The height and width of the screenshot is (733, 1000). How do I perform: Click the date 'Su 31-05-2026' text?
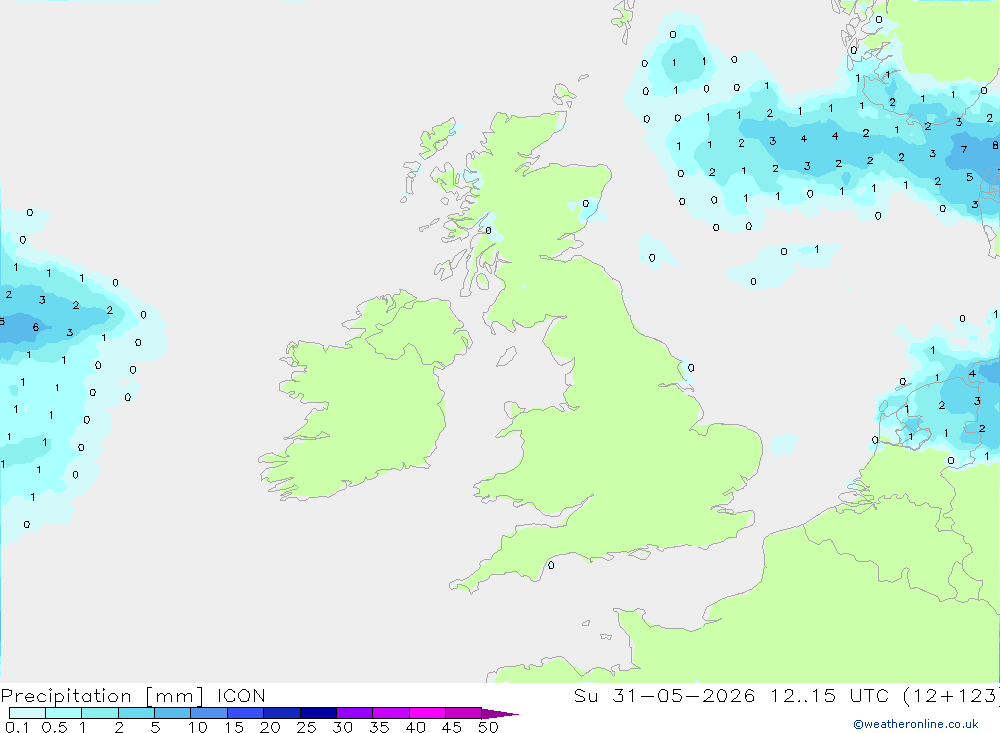pos(665,695)
